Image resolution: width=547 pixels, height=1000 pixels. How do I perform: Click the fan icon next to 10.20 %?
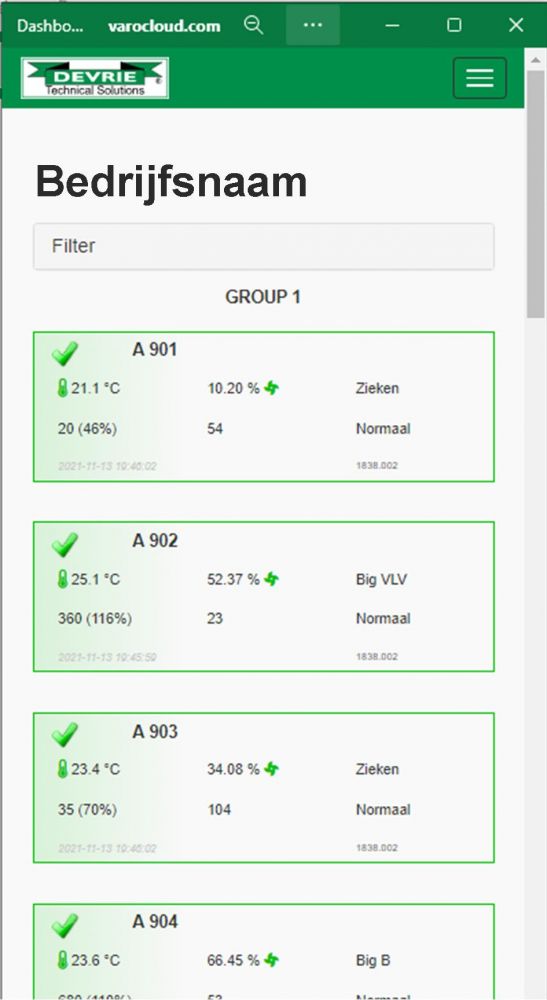272,388
